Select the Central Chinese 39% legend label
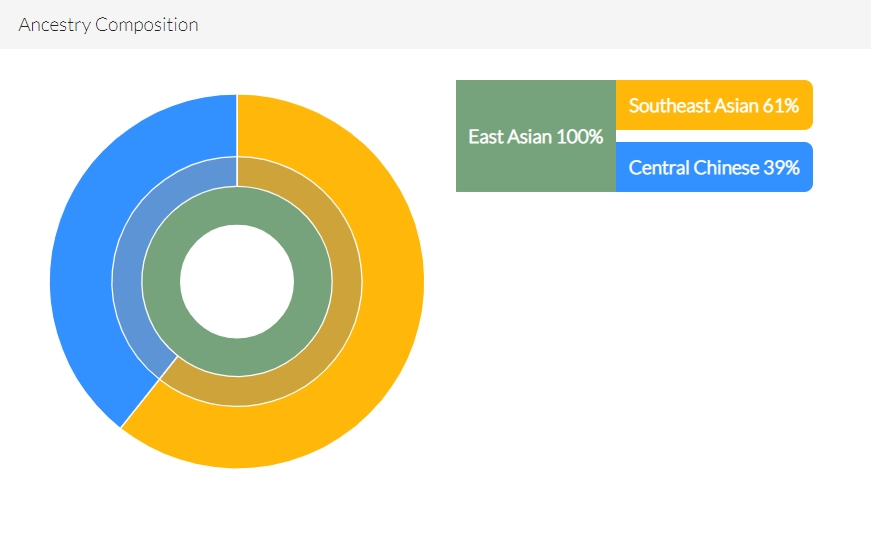The height and width of the screenshot is (558, 871). coord(714,167)
